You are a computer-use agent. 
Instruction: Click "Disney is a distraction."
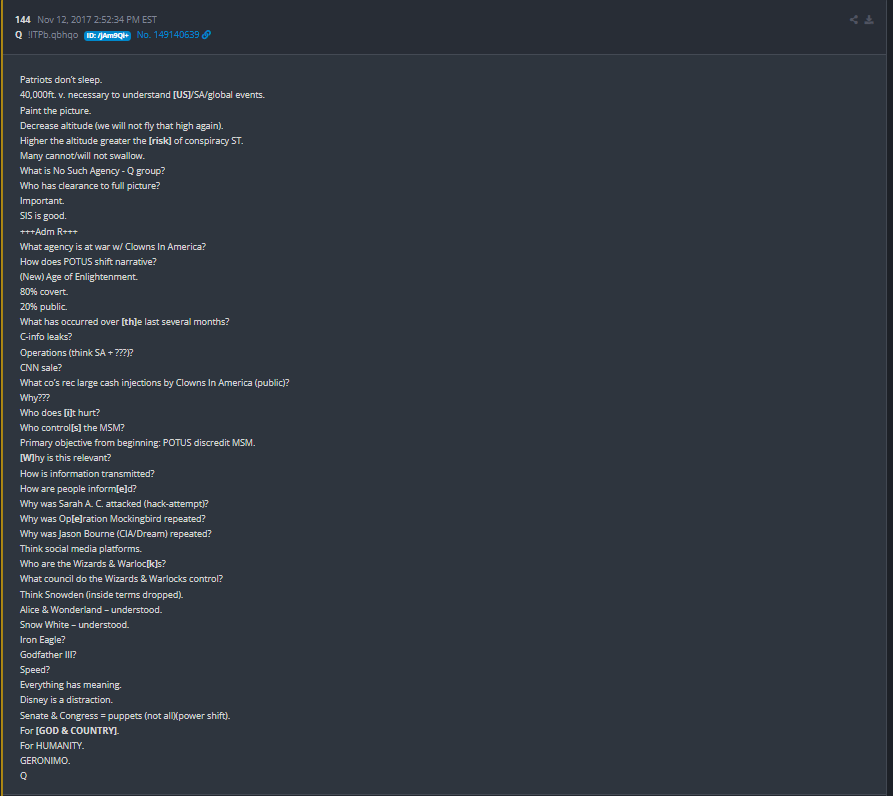66,700
